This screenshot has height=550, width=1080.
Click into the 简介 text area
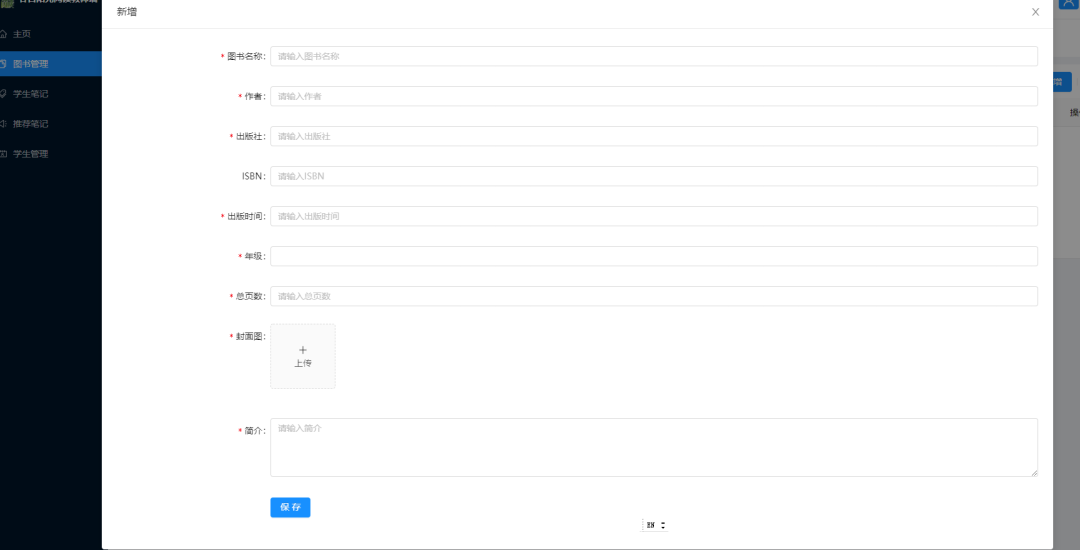tap(654, 447)
